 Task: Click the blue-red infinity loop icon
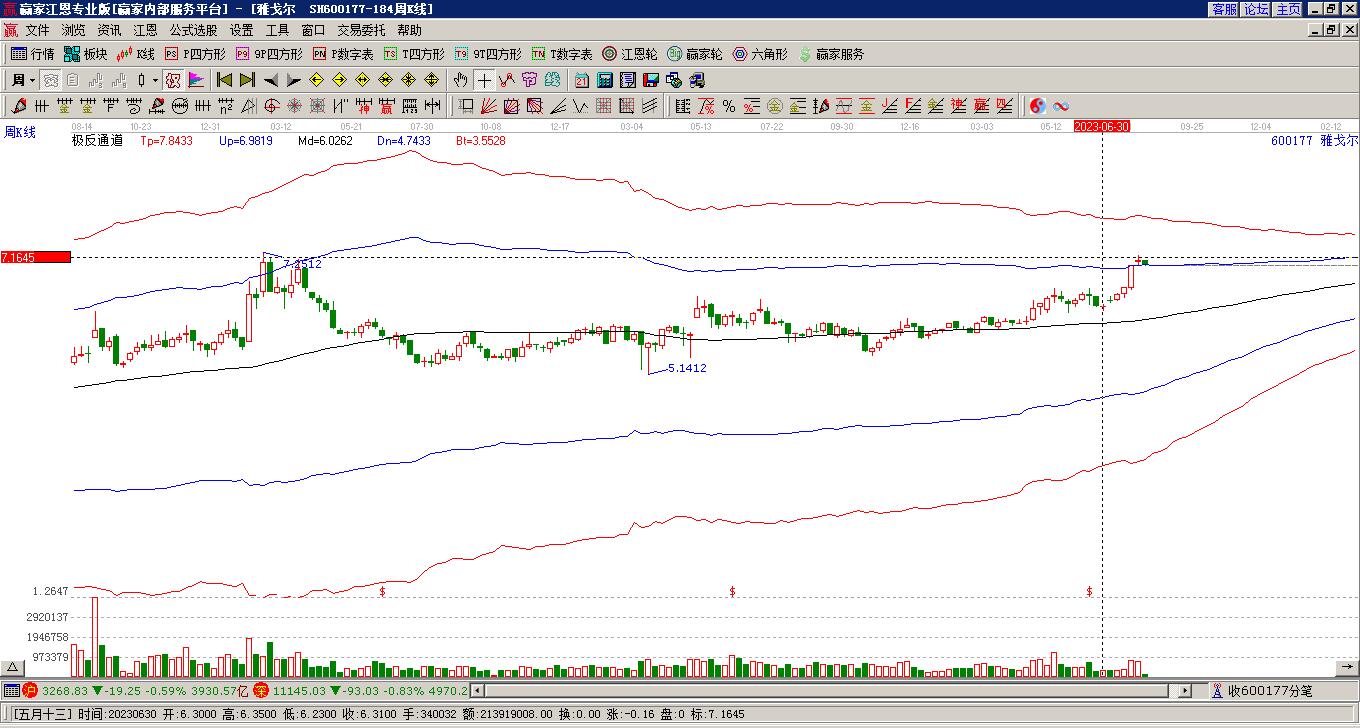(x=1061, y=106)
